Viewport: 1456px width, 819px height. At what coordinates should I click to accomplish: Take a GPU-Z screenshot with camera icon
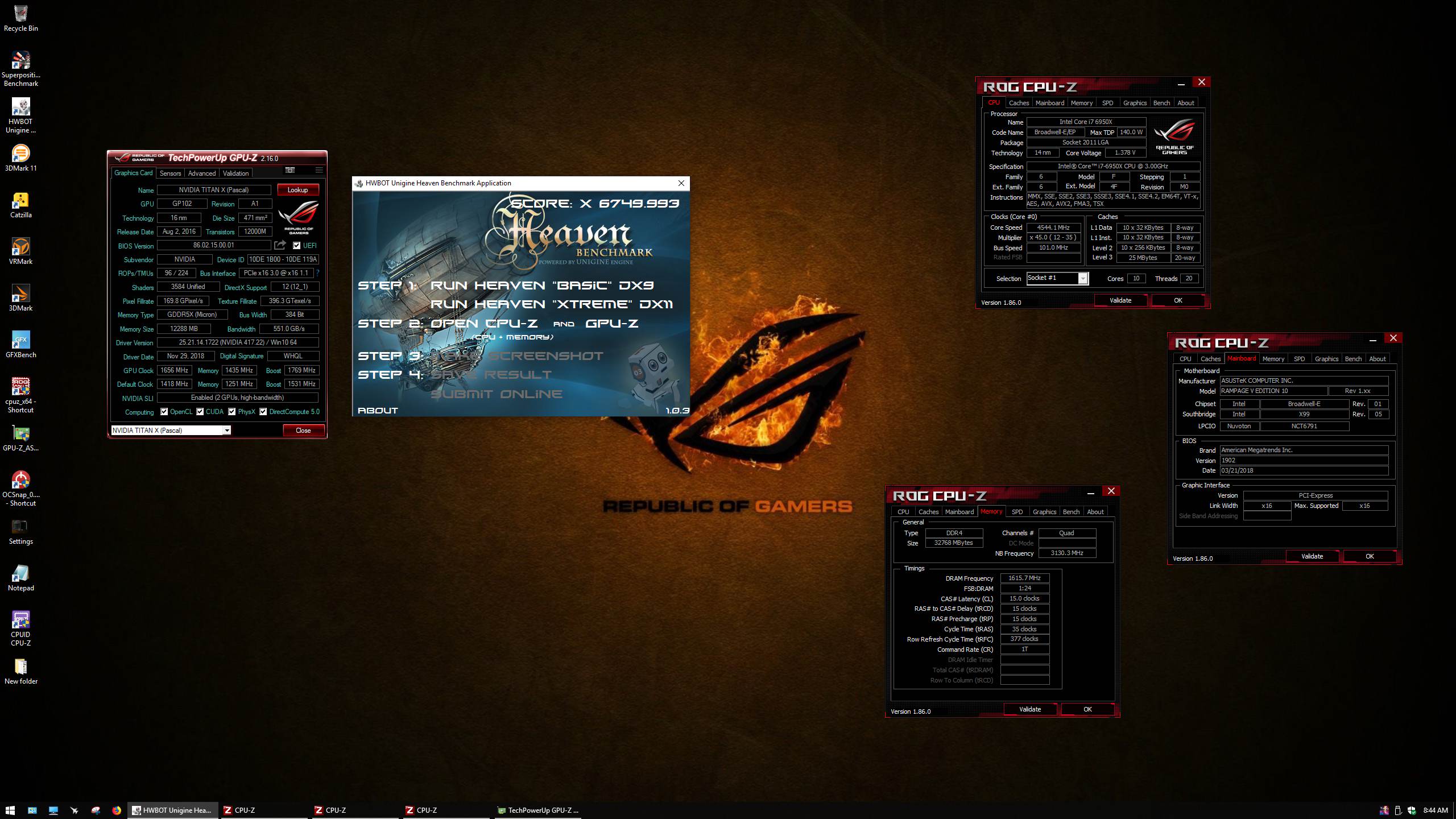[x=290, y=170]
